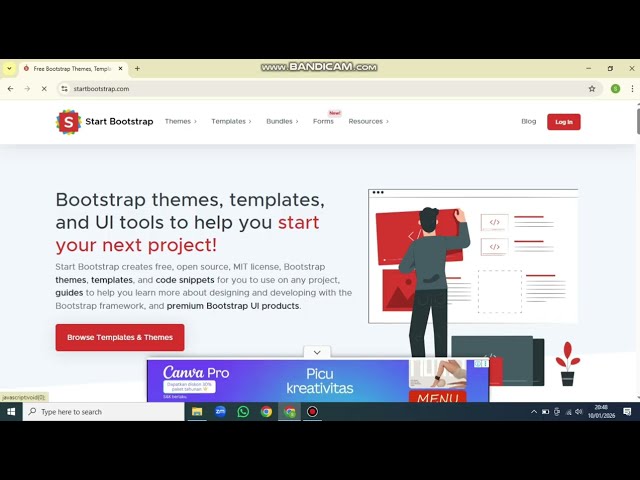Click the 'guides' bold link

point(69,293)
